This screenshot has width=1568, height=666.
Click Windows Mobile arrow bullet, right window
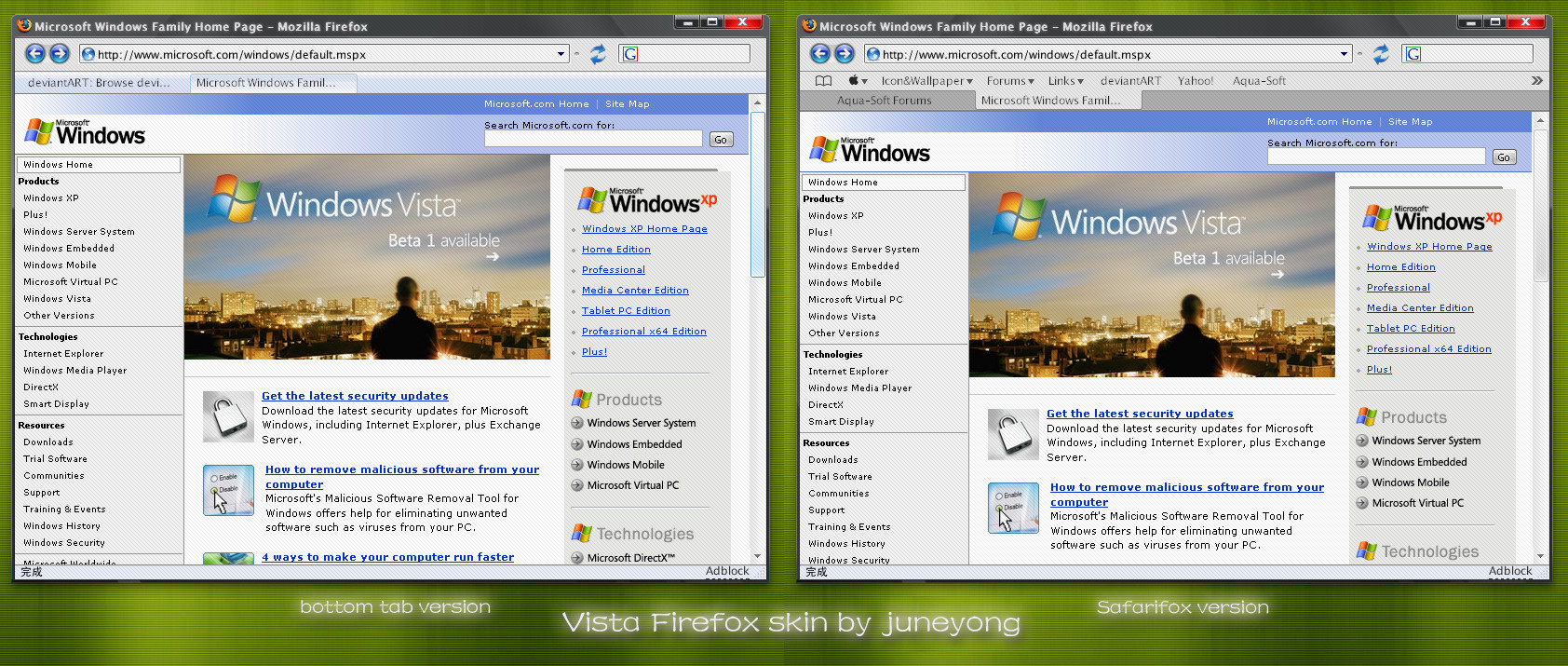coord(1362,483)
